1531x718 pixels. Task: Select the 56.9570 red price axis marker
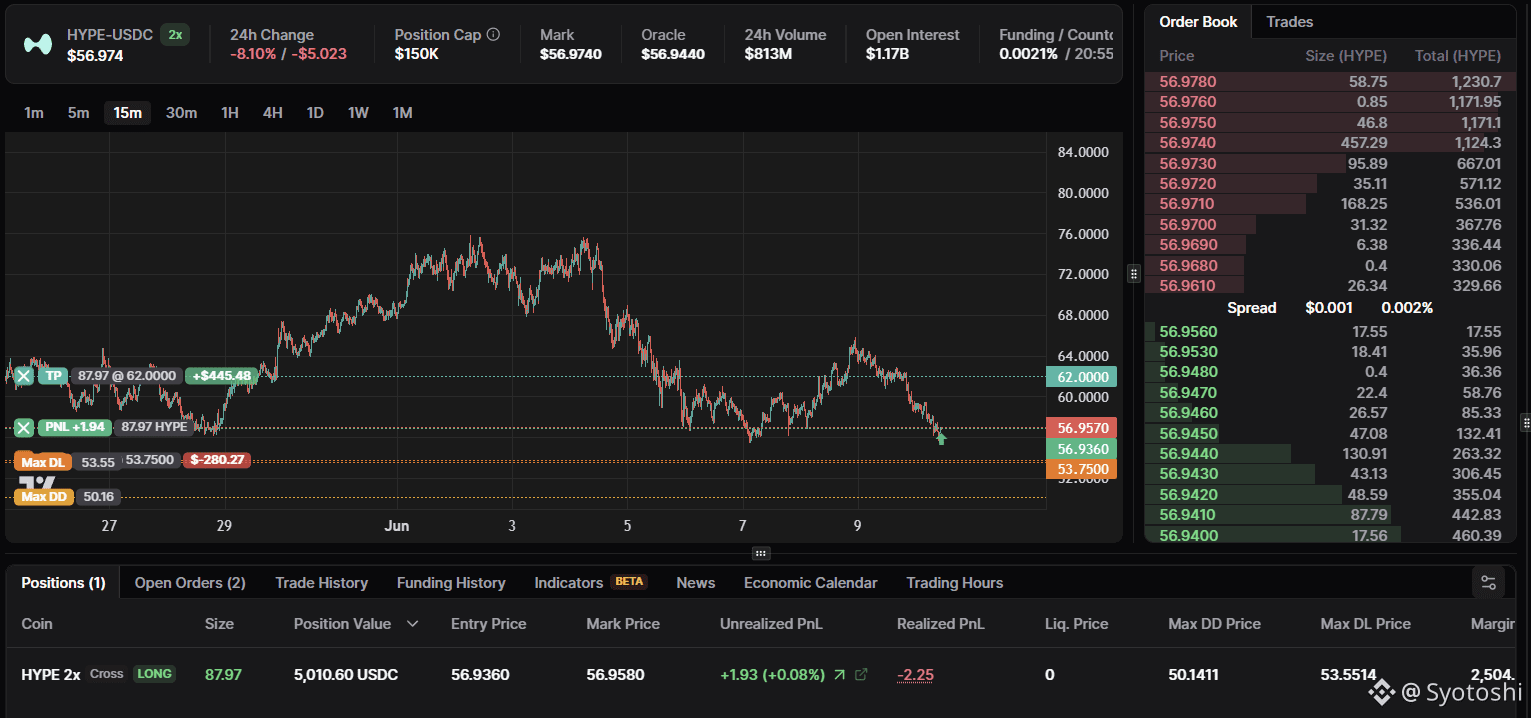coord(1081,427)
